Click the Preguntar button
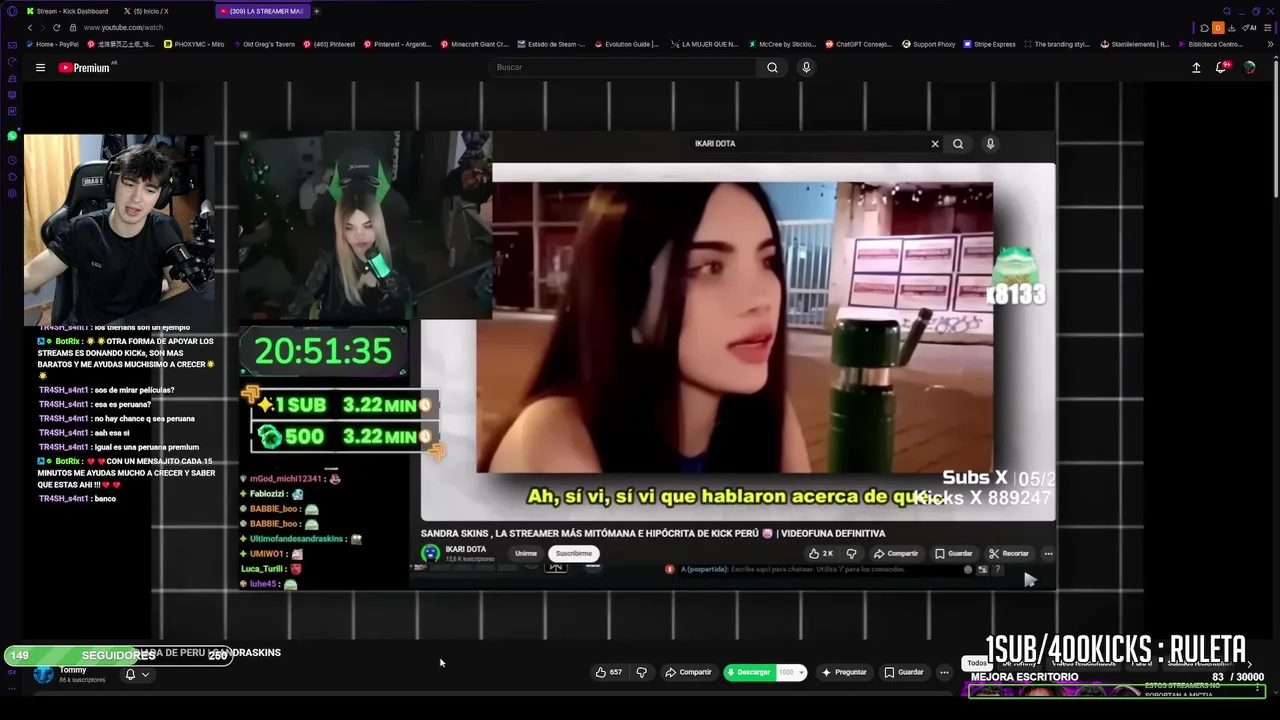Viewport: 1280px width, 720px height. point(844,672)
